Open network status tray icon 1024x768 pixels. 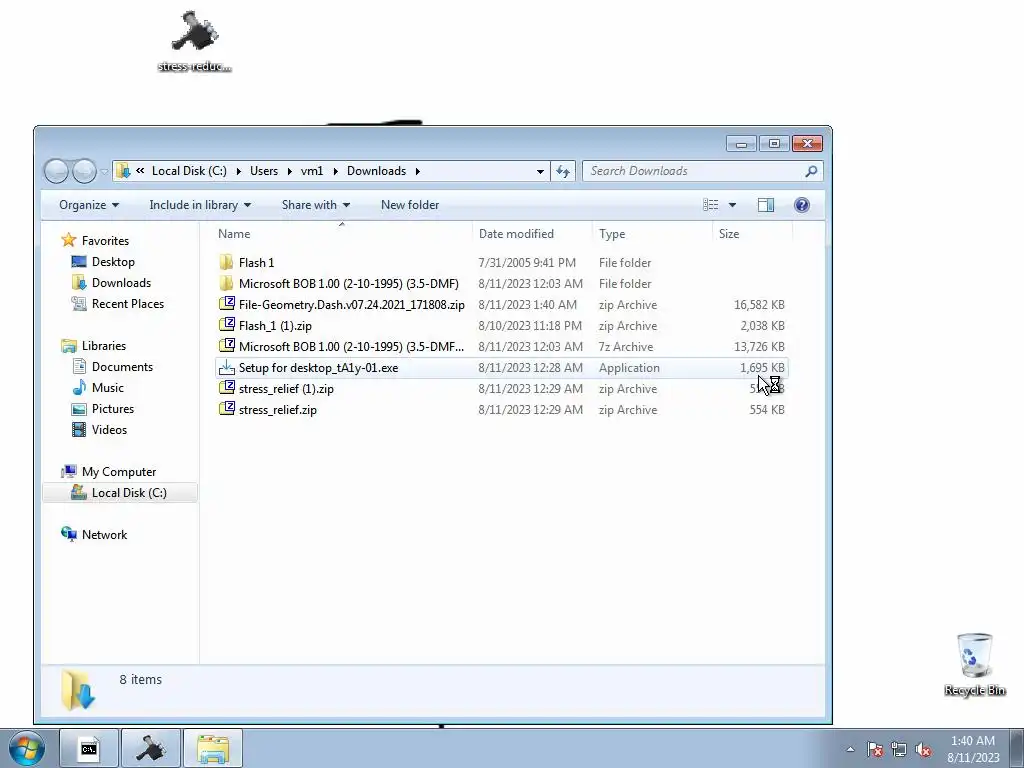(899, 750)
